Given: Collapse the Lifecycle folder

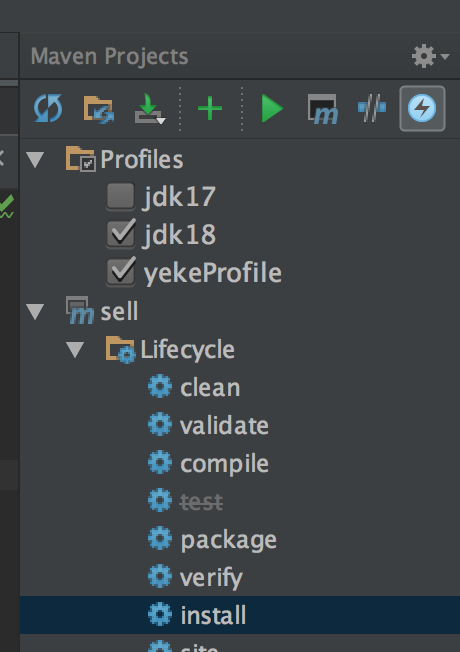Looking at the screenshot, I should click(x=75, y=350).
